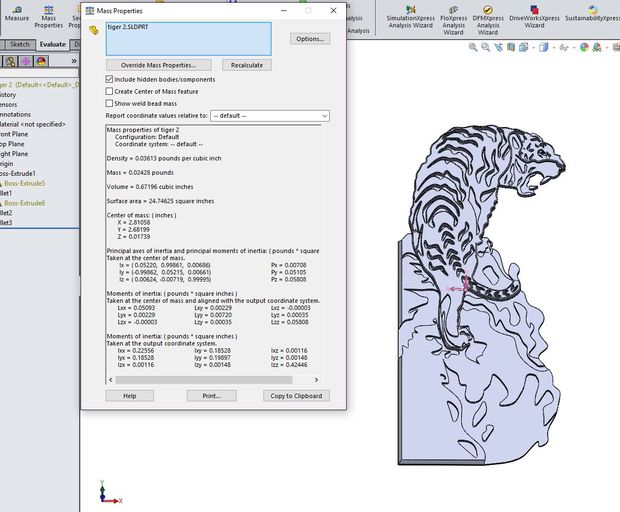The width and height of the screenshot is (620, 512).
Task: Click Zoom to Fit in view toolbar
Action: pos(473,47)
